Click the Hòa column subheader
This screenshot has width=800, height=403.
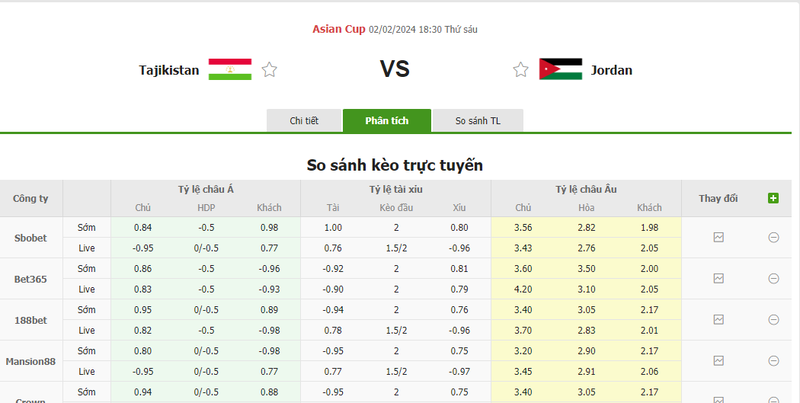(x=586, y=208)
